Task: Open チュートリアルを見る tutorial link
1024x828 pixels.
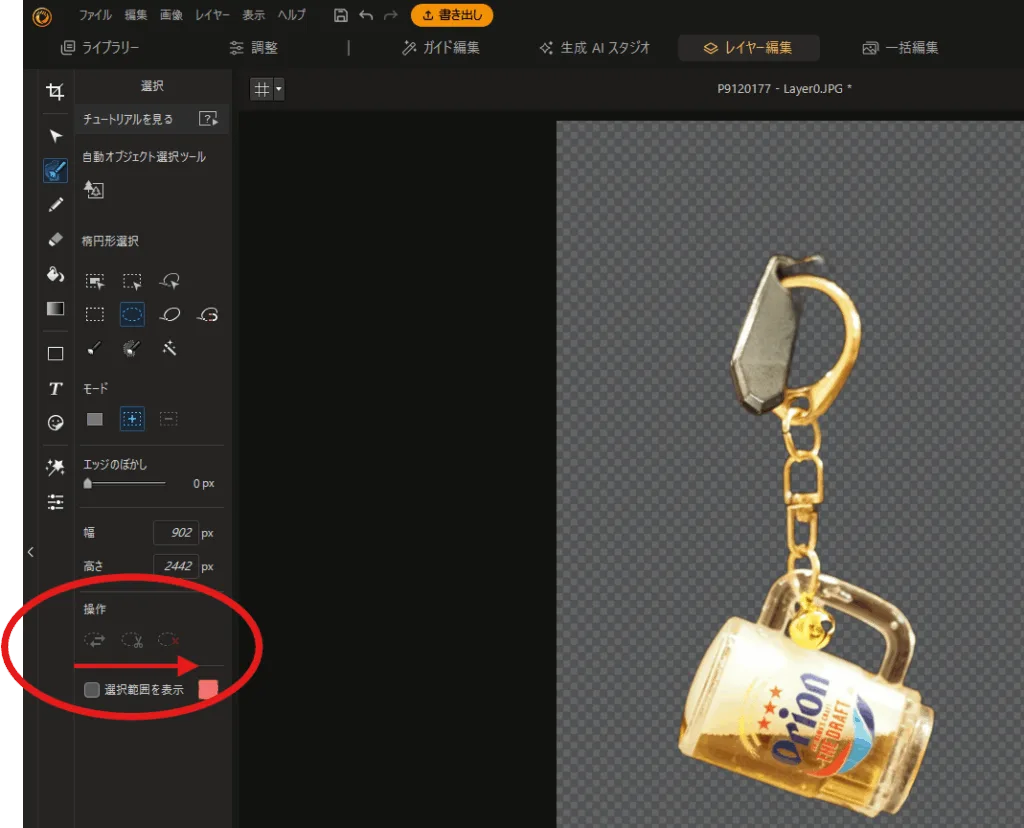Action: [x=151, y=119]
